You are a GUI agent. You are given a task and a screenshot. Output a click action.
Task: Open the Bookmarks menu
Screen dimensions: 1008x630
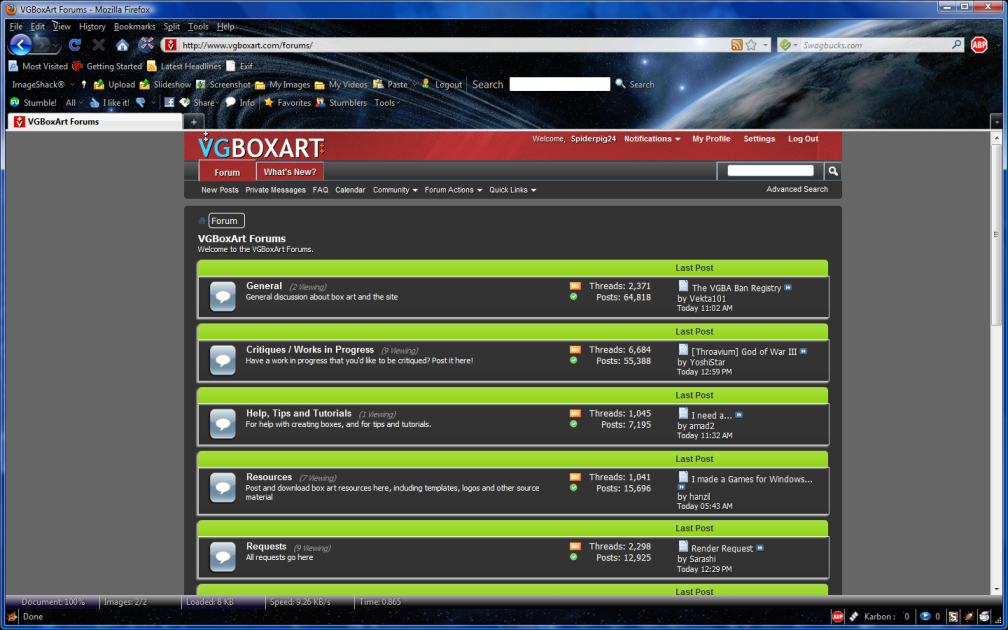tap(134, 26)
